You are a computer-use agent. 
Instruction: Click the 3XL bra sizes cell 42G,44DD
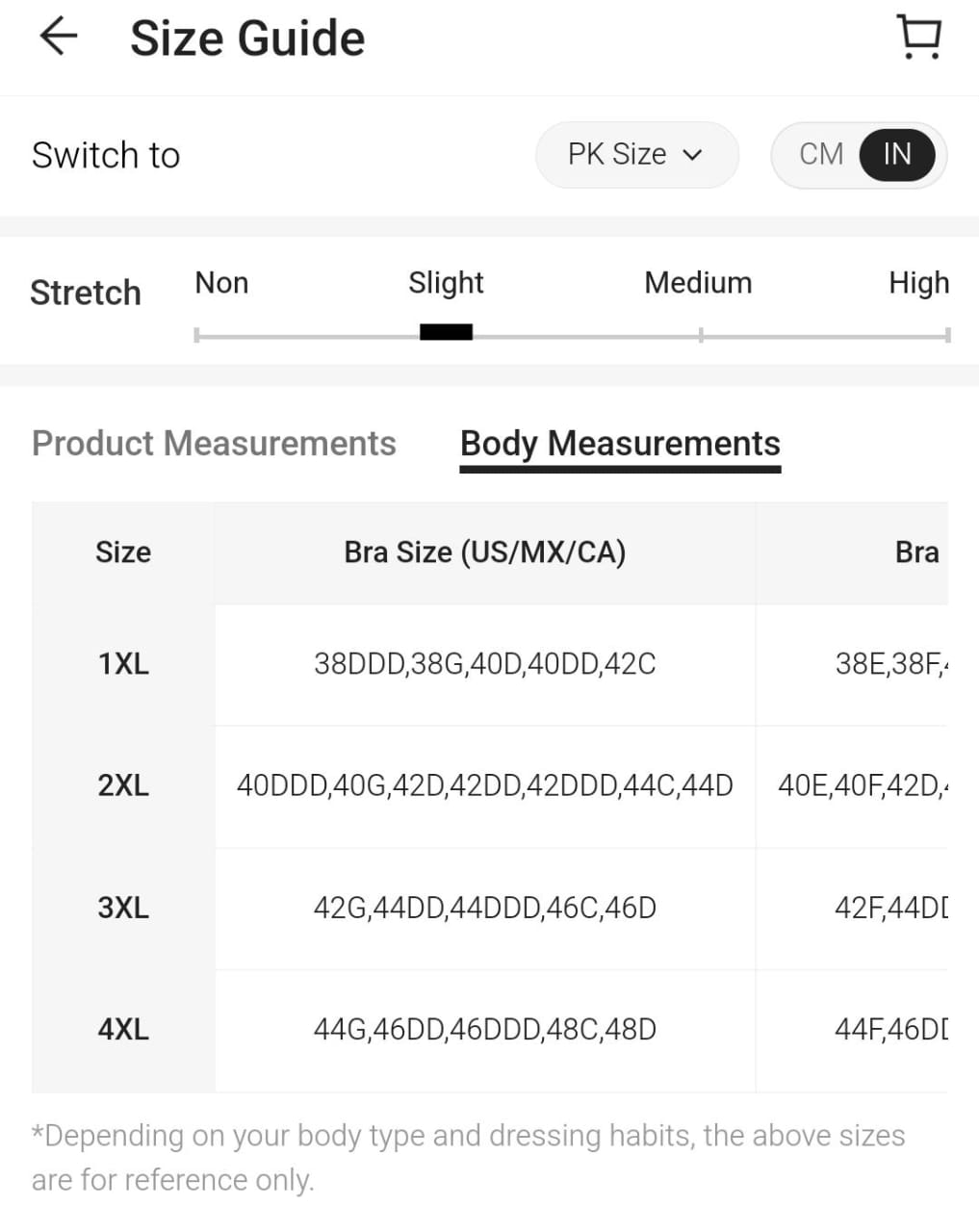(x=484, y=908)
